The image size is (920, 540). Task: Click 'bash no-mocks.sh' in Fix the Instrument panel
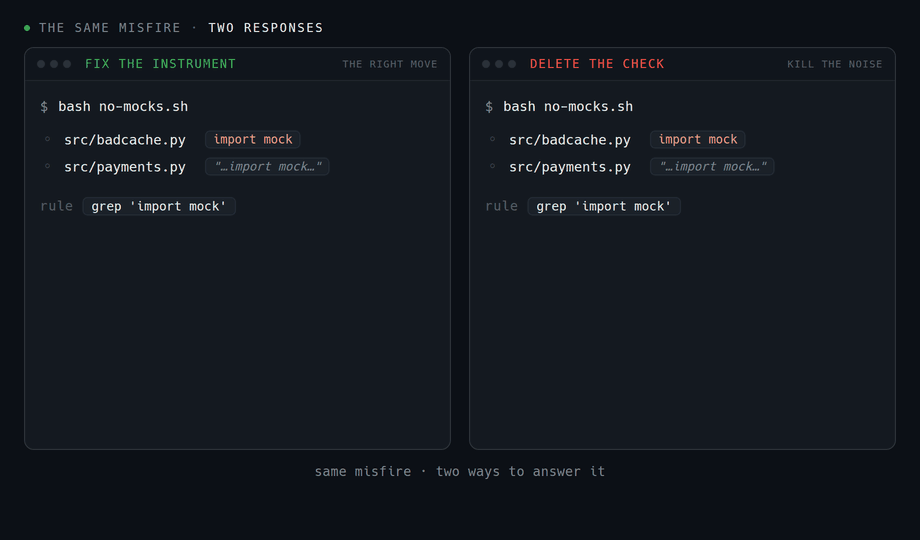click(123, 106)
